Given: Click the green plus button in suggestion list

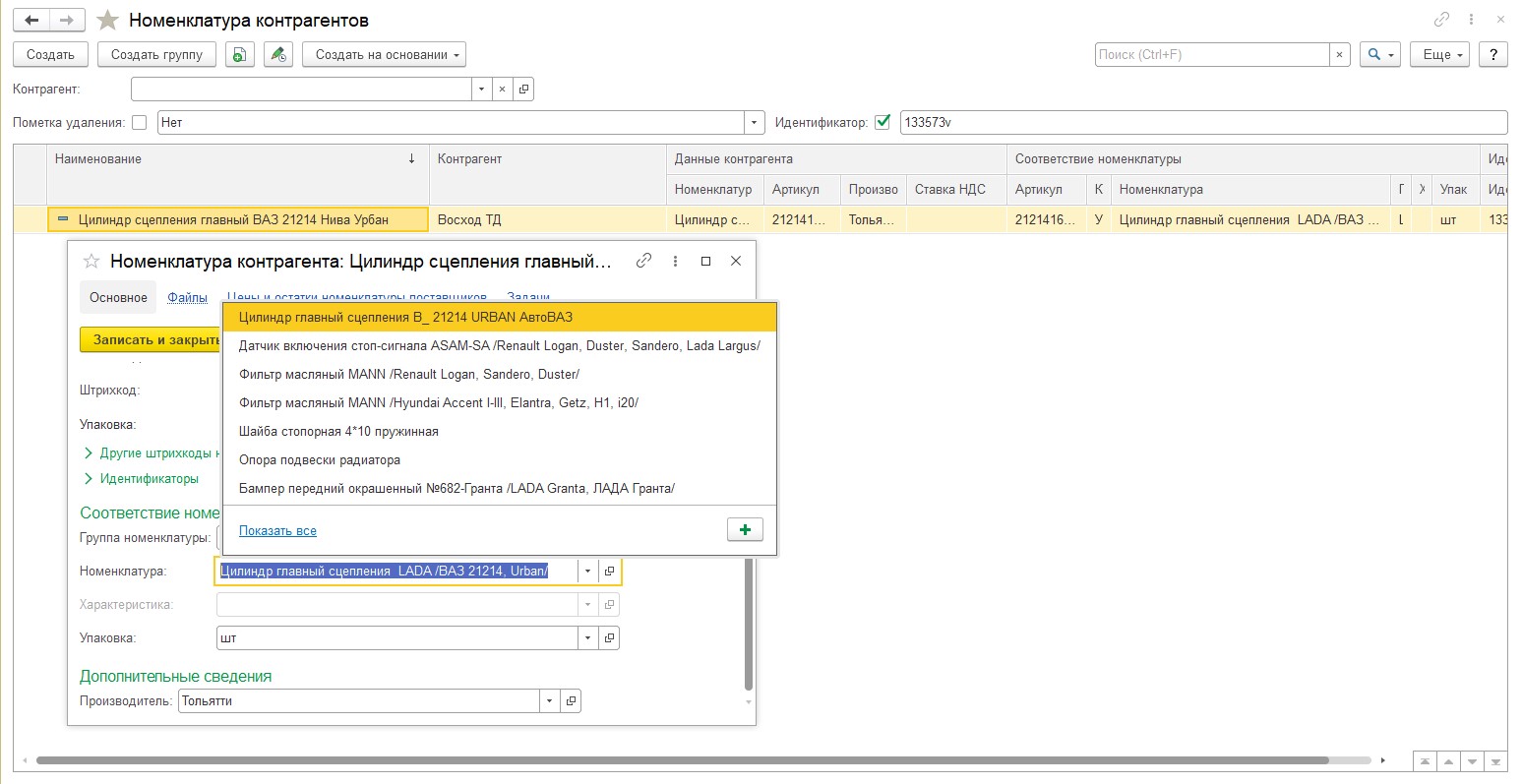Looking at the screenshot, I should 745,530.
